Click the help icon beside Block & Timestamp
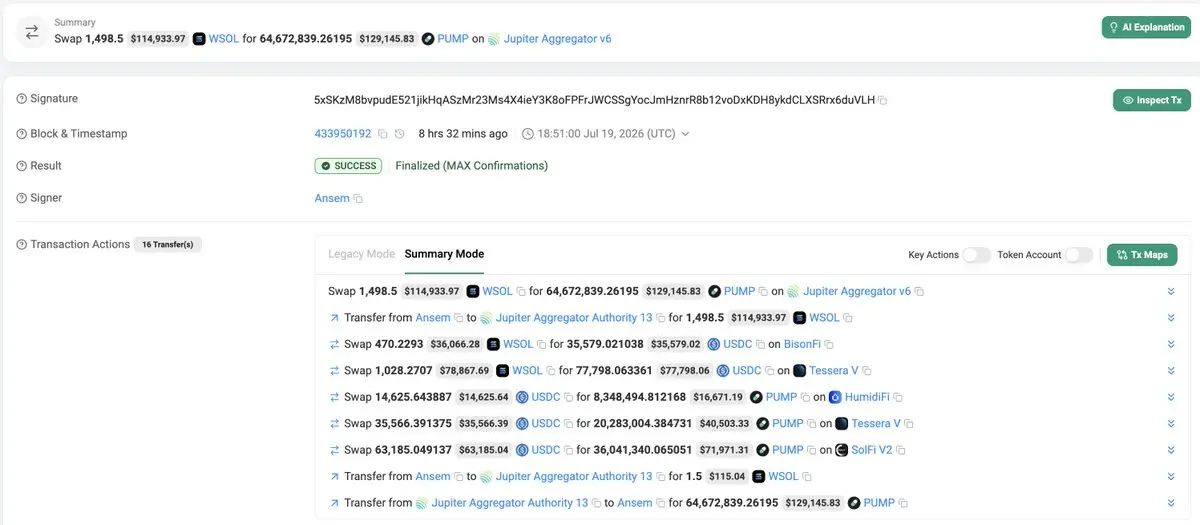The width and height of the screenshot is (1200, 525). tap(22, 134)
